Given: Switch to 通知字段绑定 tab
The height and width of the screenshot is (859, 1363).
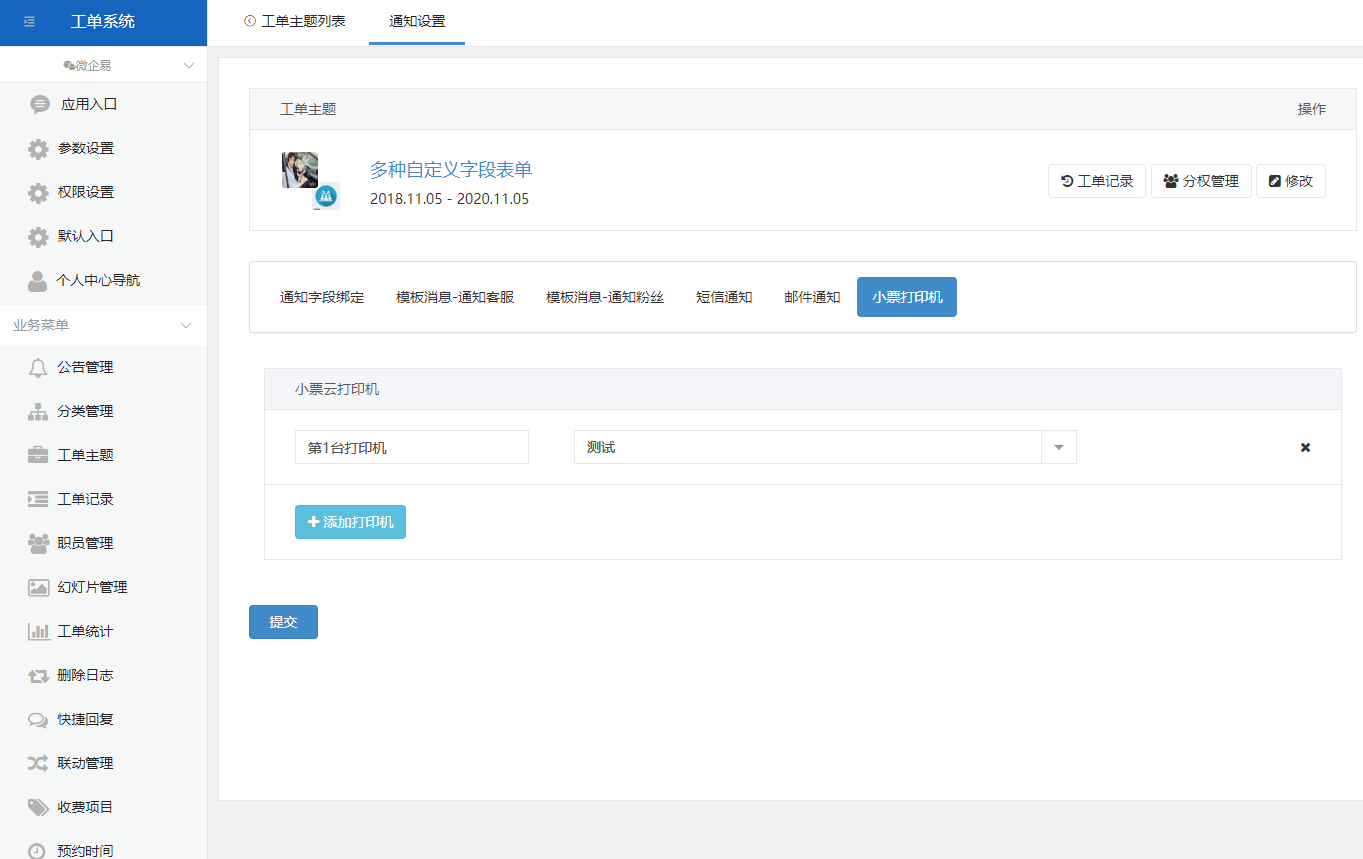Looking at the screenshot, I should point(322,297).
